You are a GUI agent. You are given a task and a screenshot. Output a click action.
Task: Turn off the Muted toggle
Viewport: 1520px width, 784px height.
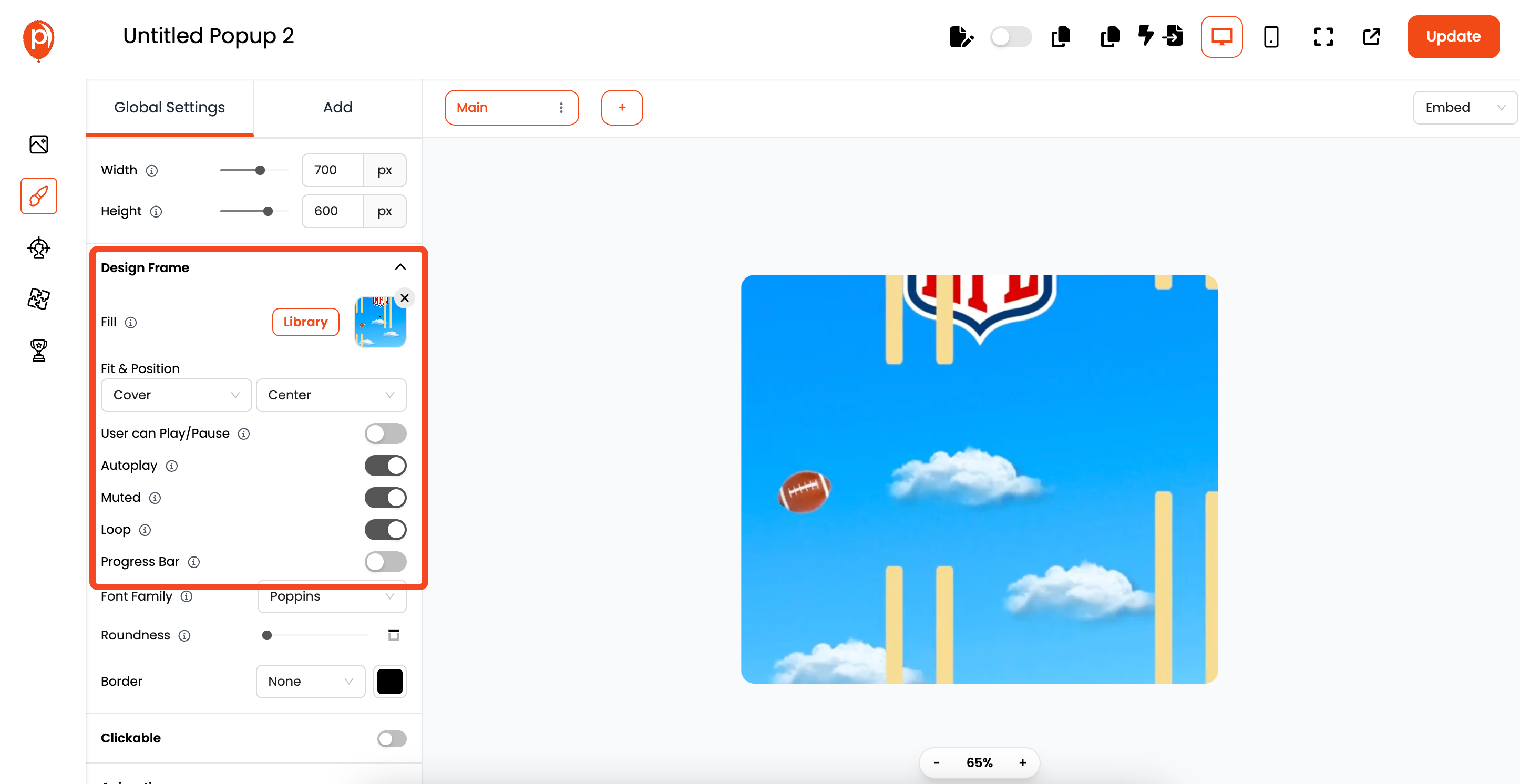[x=385, y=497]
